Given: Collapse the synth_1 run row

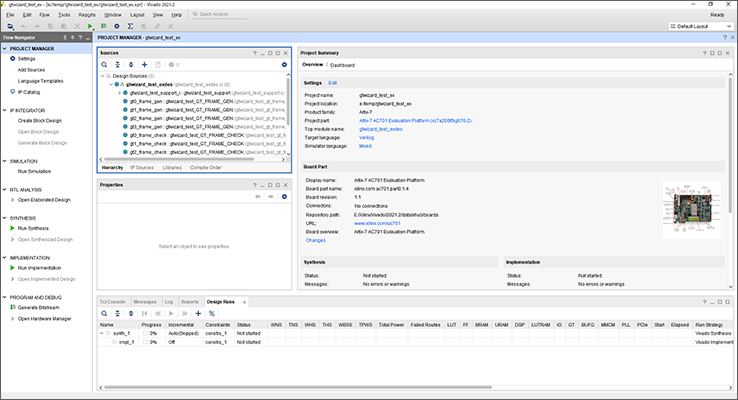Looking at the screenshot, I should click(102, 333).
